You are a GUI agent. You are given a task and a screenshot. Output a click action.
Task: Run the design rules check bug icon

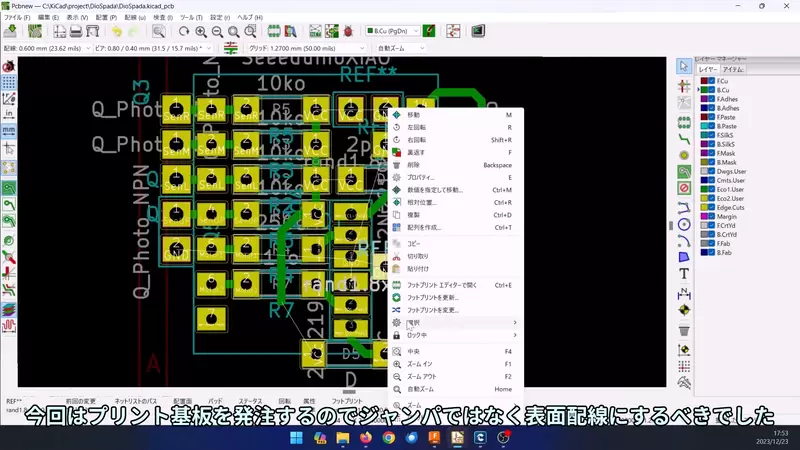pyautogui.click(x=348, y=32)
